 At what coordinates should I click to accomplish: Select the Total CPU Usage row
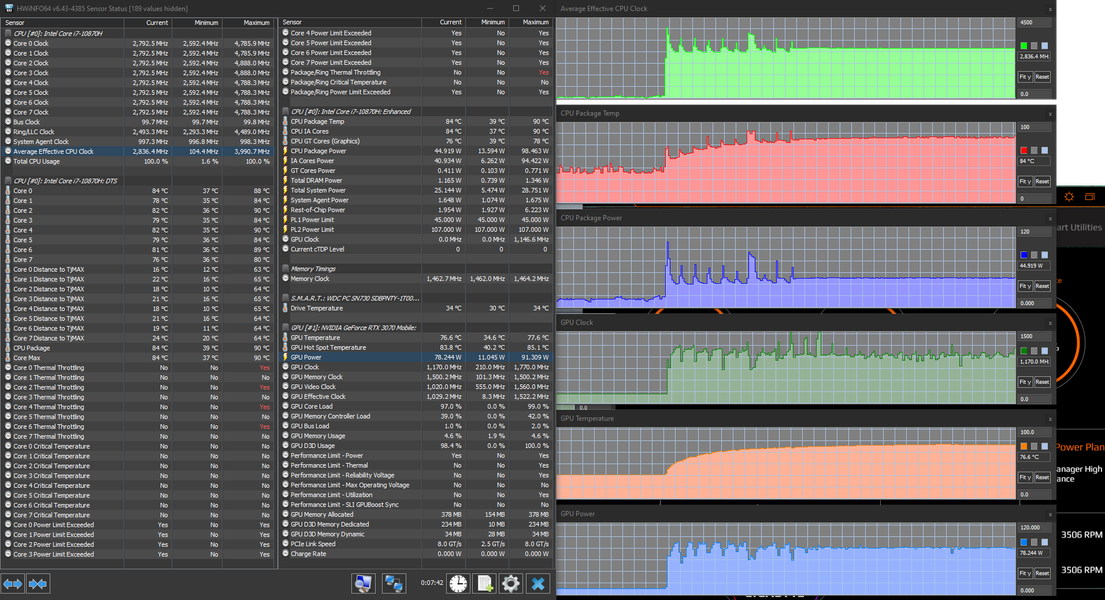click(137, 161)
